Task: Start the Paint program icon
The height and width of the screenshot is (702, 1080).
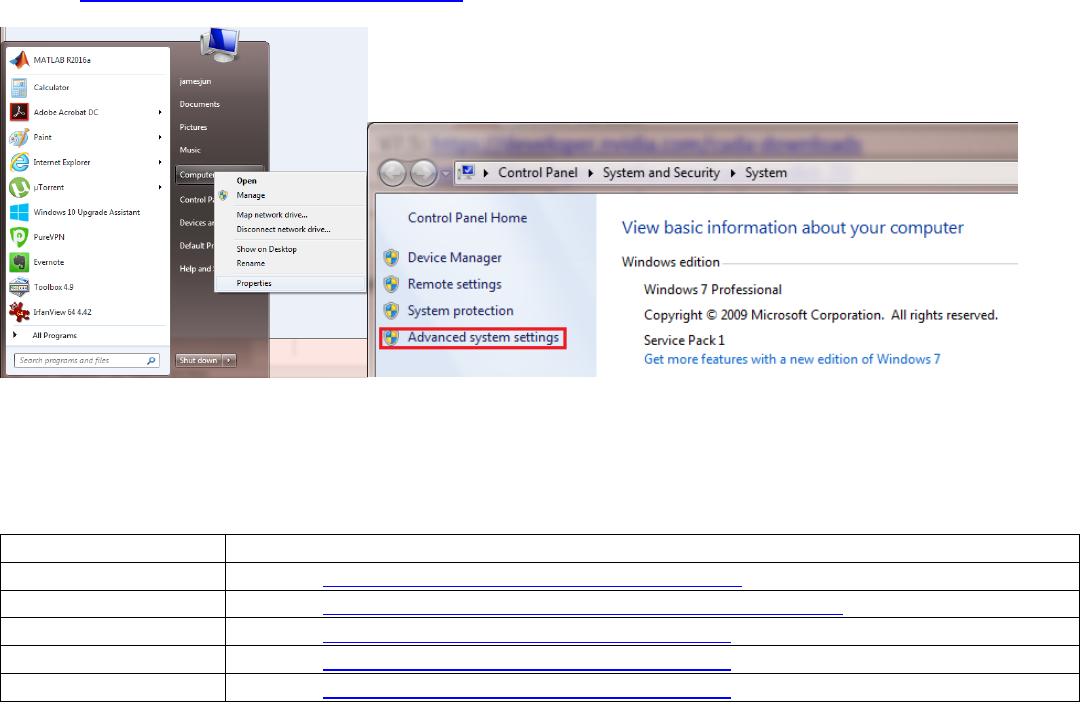Action: pos(19,137)
